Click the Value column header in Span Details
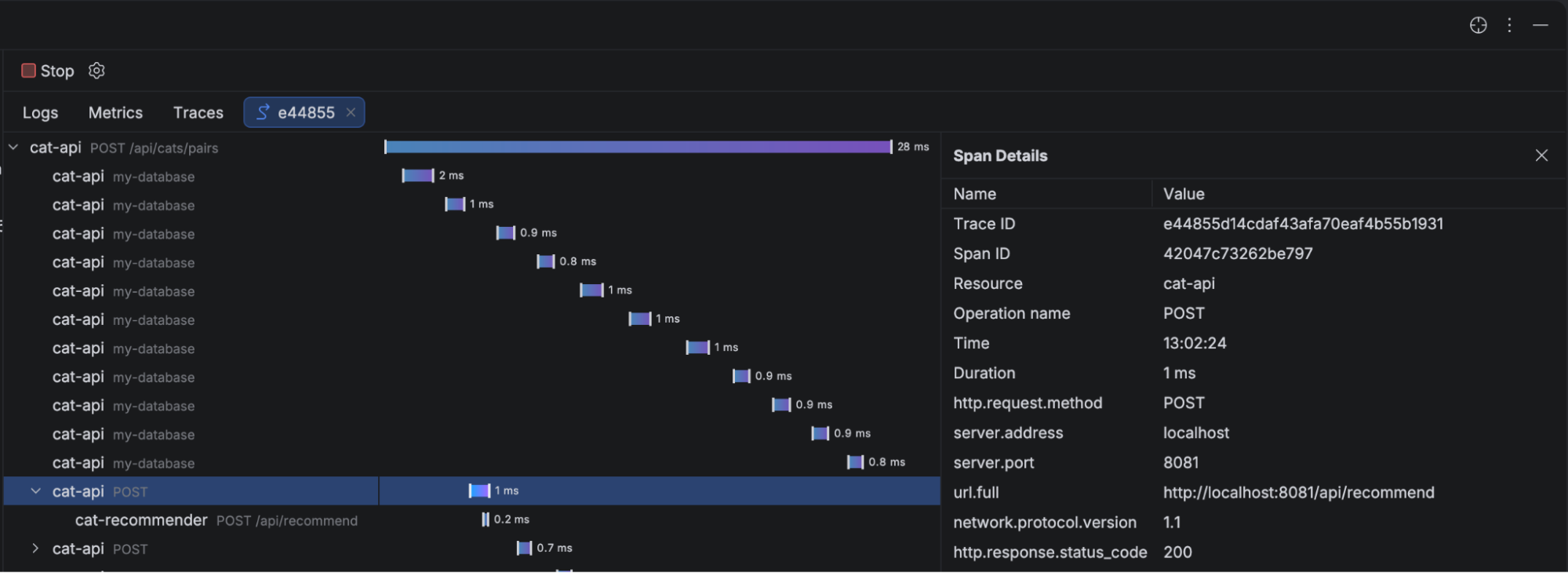This screenshot has width=1568, height=573. (1184, 194)
